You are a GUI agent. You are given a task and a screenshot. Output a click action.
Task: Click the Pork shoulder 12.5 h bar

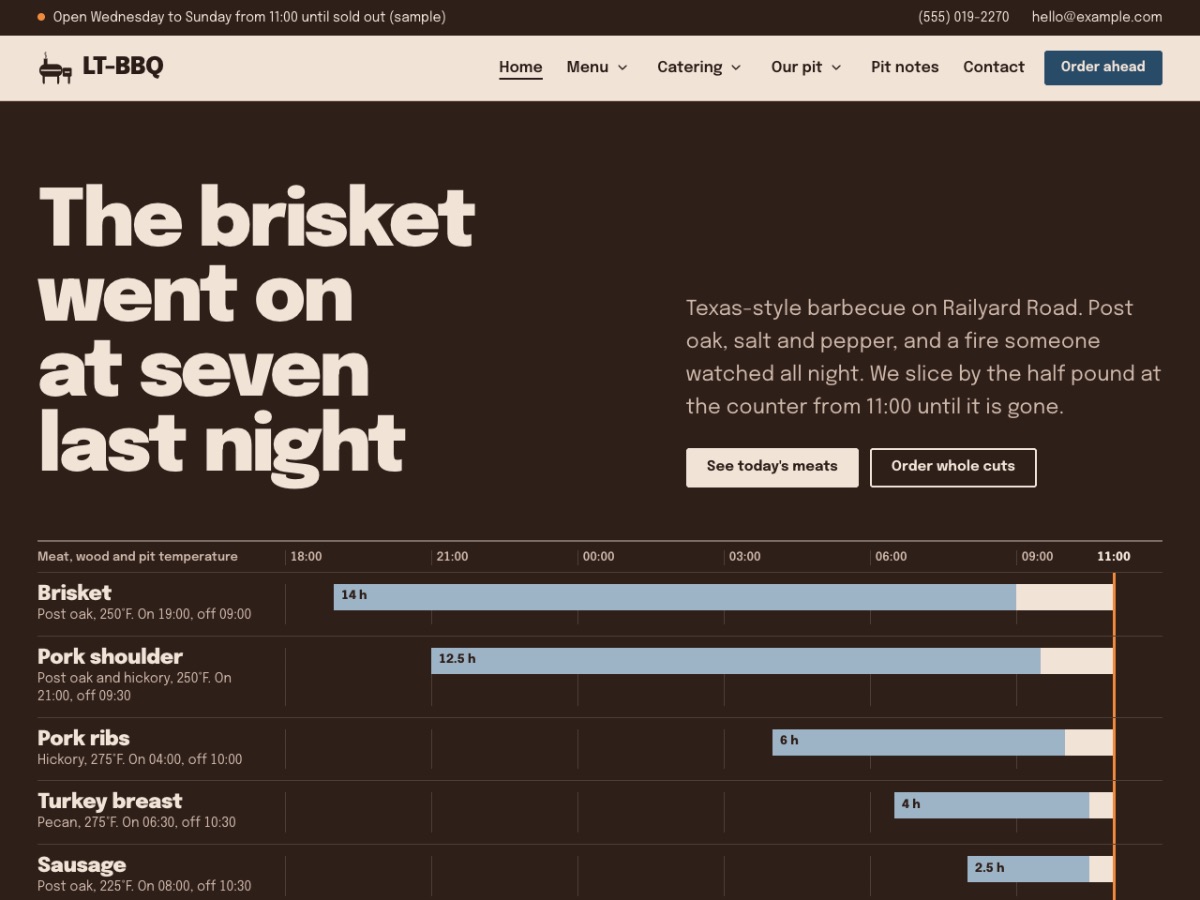[x=736, y=661]
